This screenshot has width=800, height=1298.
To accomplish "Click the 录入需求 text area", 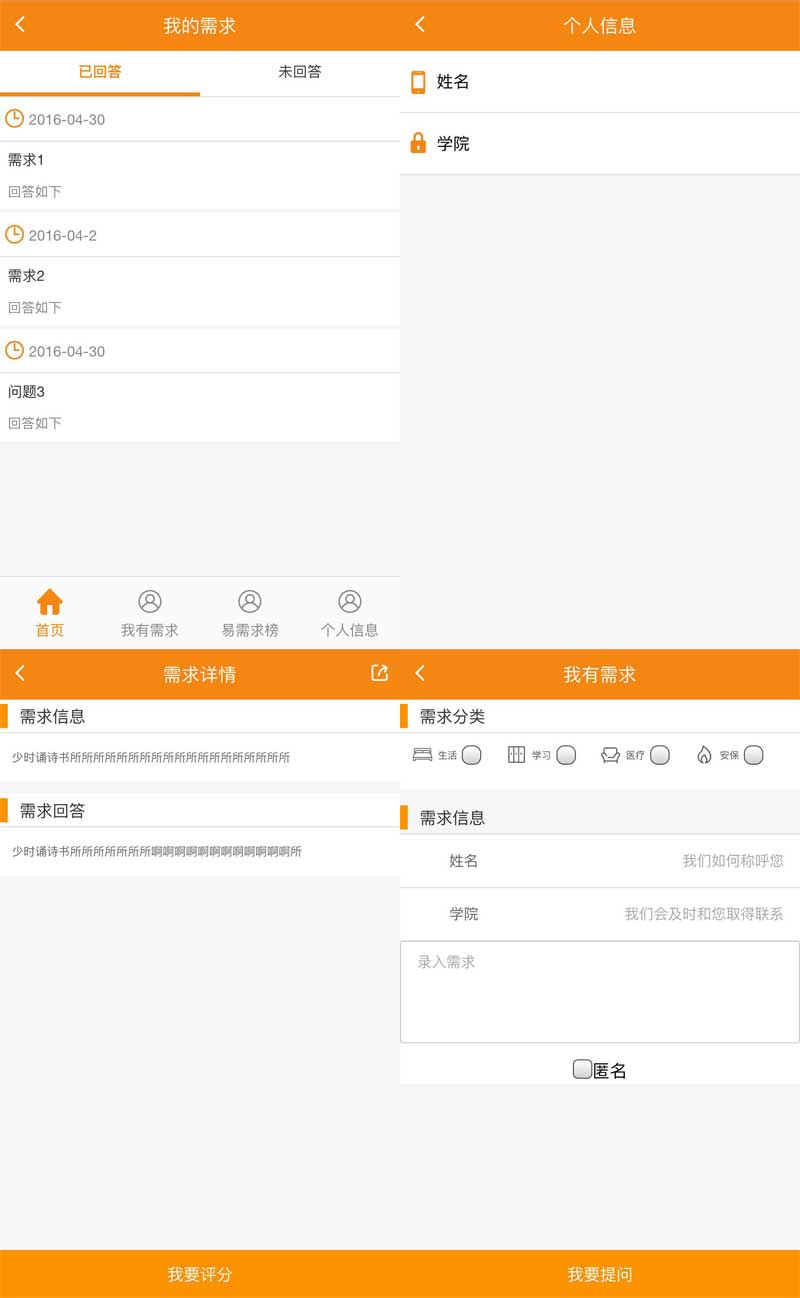I will [x=600, y=991].
